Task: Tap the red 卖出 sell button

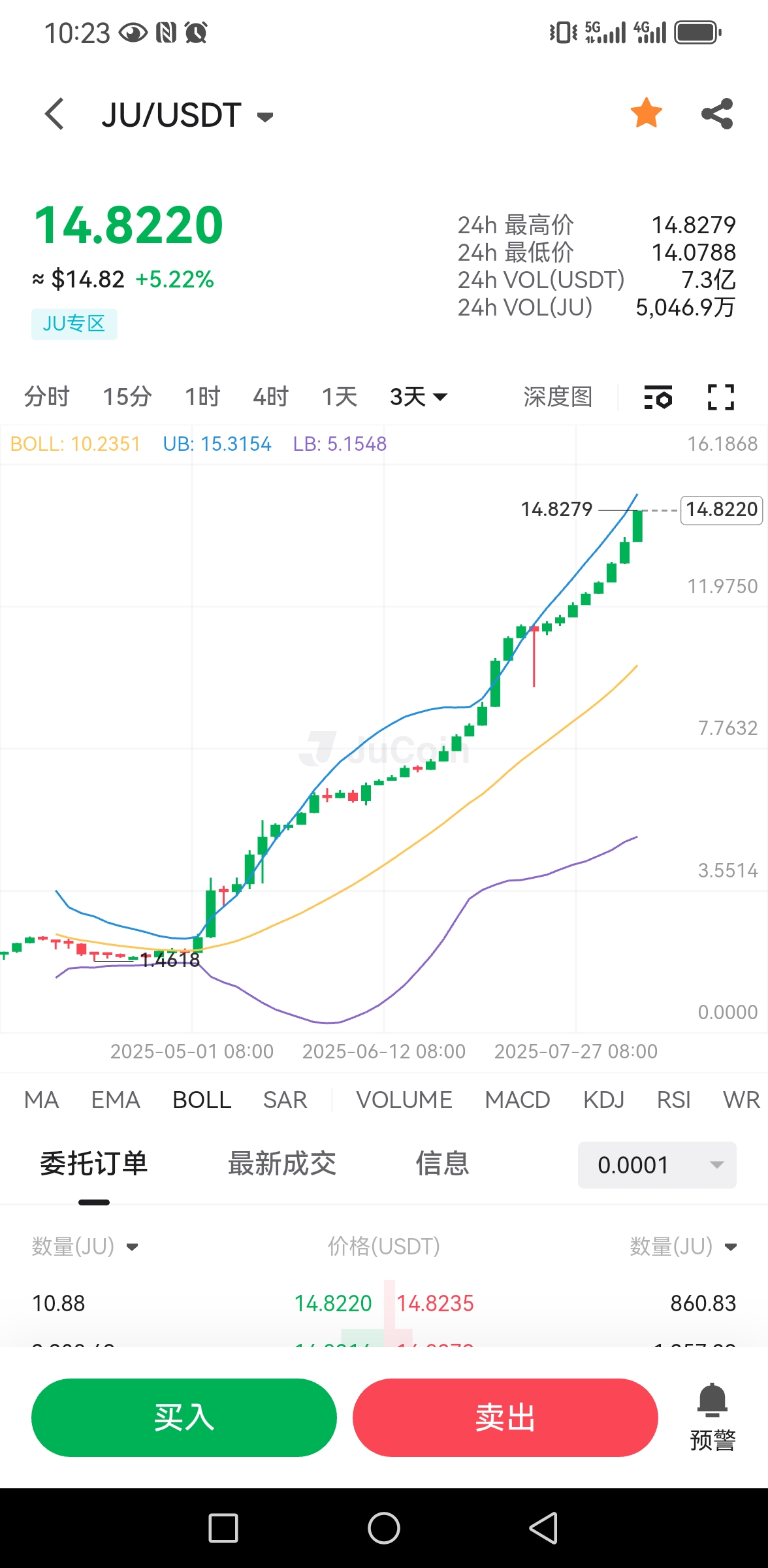Action: [x=505, y=1418]
